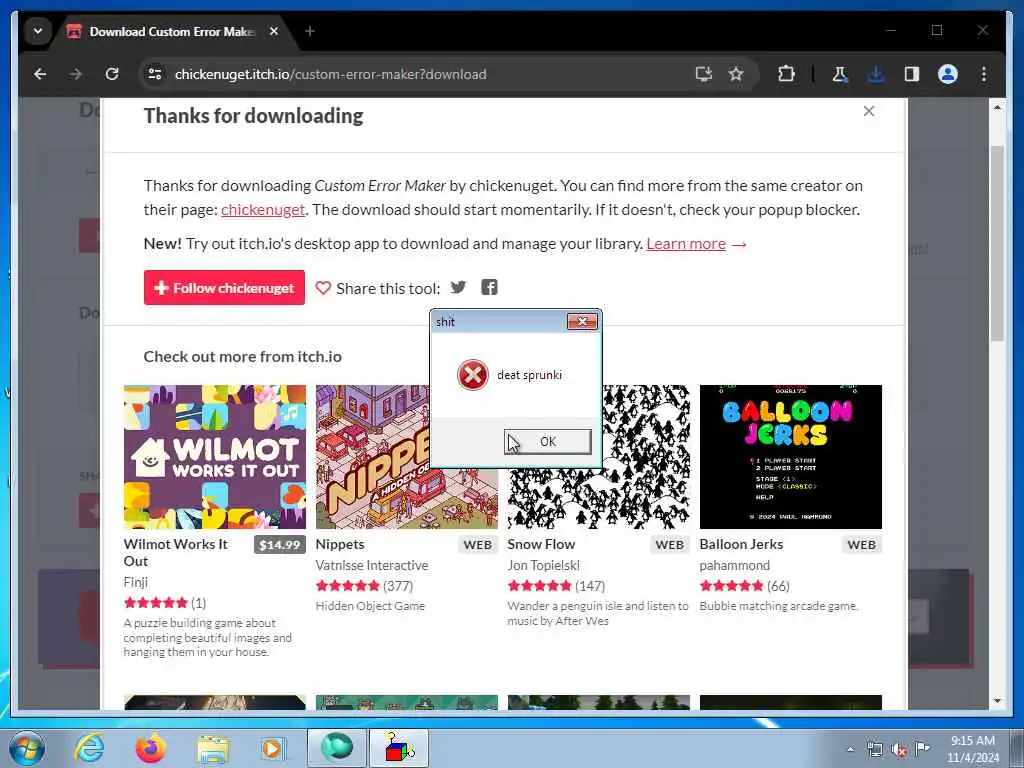Click install app icon in address bar
1024x768 pixels.
703,74
